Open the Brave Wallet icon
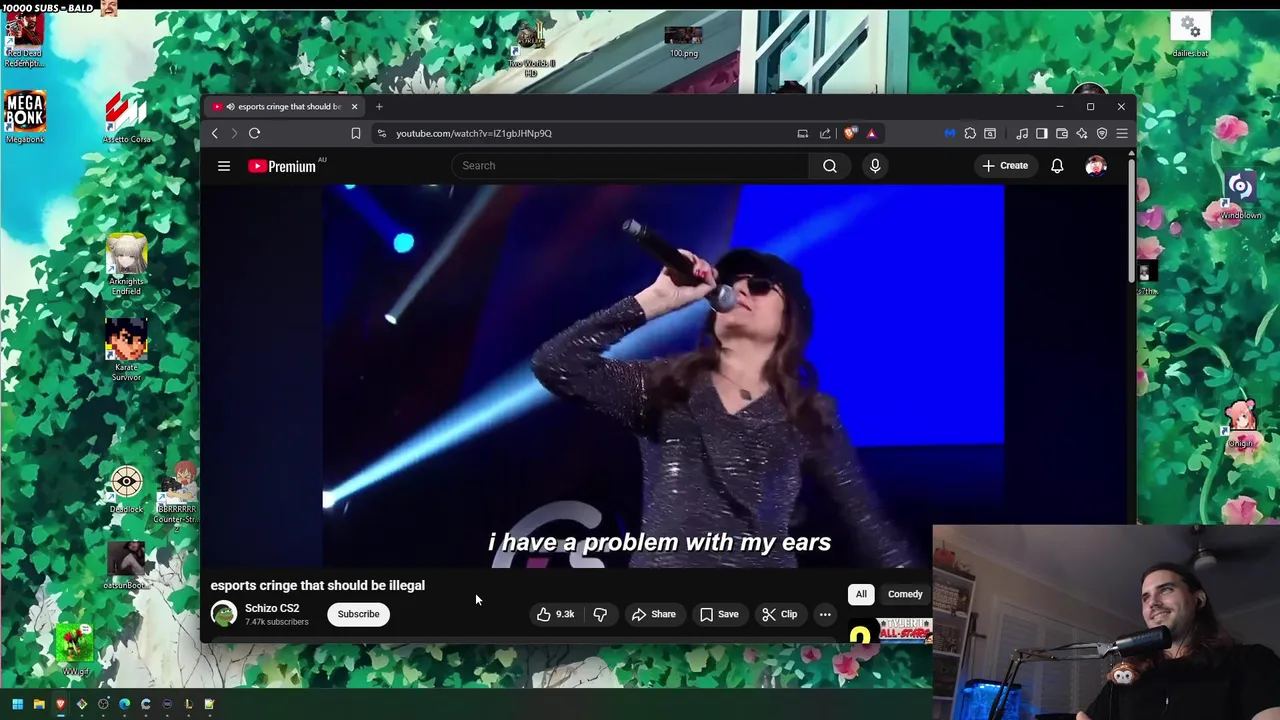1280x720 pixels. point(1062,133)
